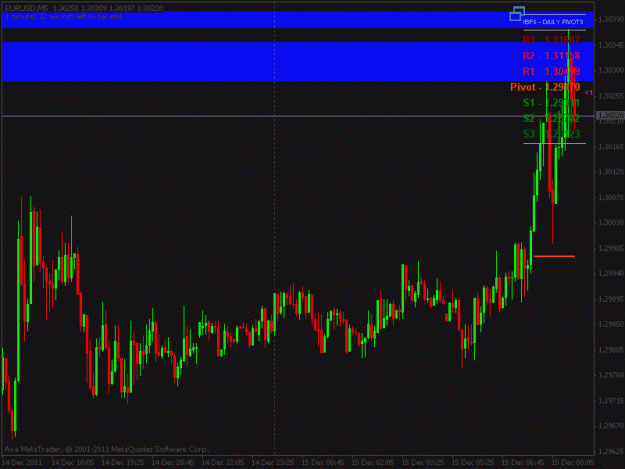Click the 14 Dec 18:05 time label
Screen dimensions: 625x469
73,463
